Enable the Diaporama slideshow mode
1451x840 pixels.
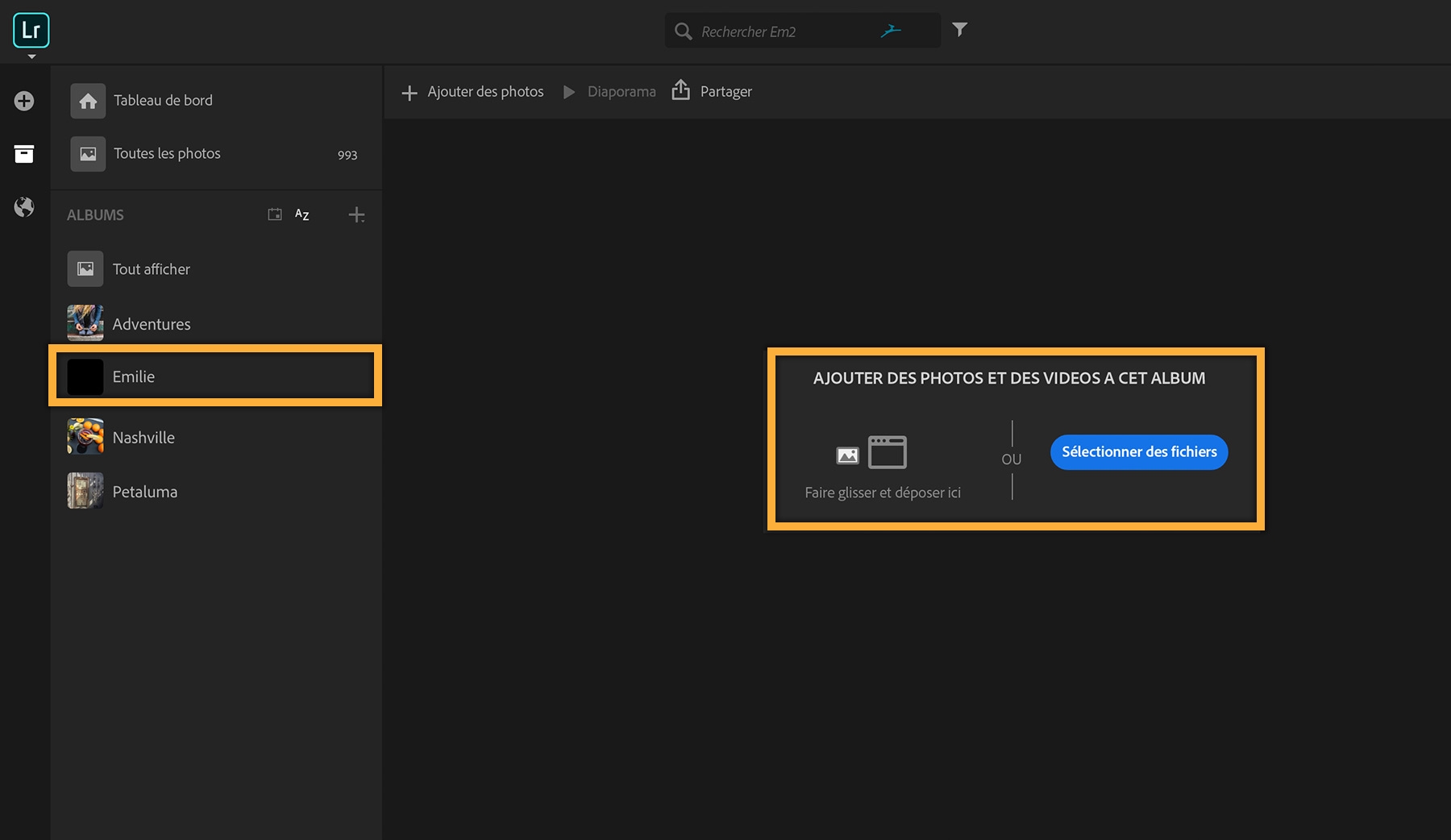pos(569,91)
